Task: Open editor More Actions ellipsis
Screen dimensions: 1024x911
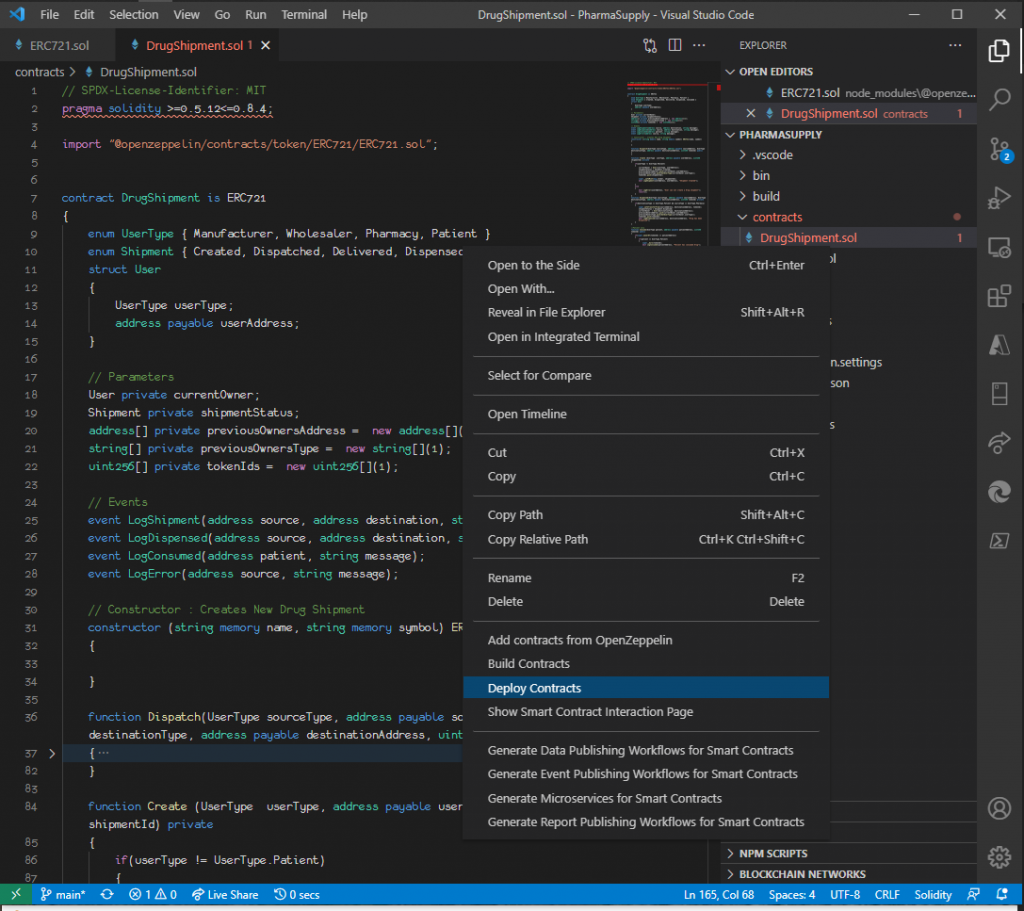Action: point(699,45)
